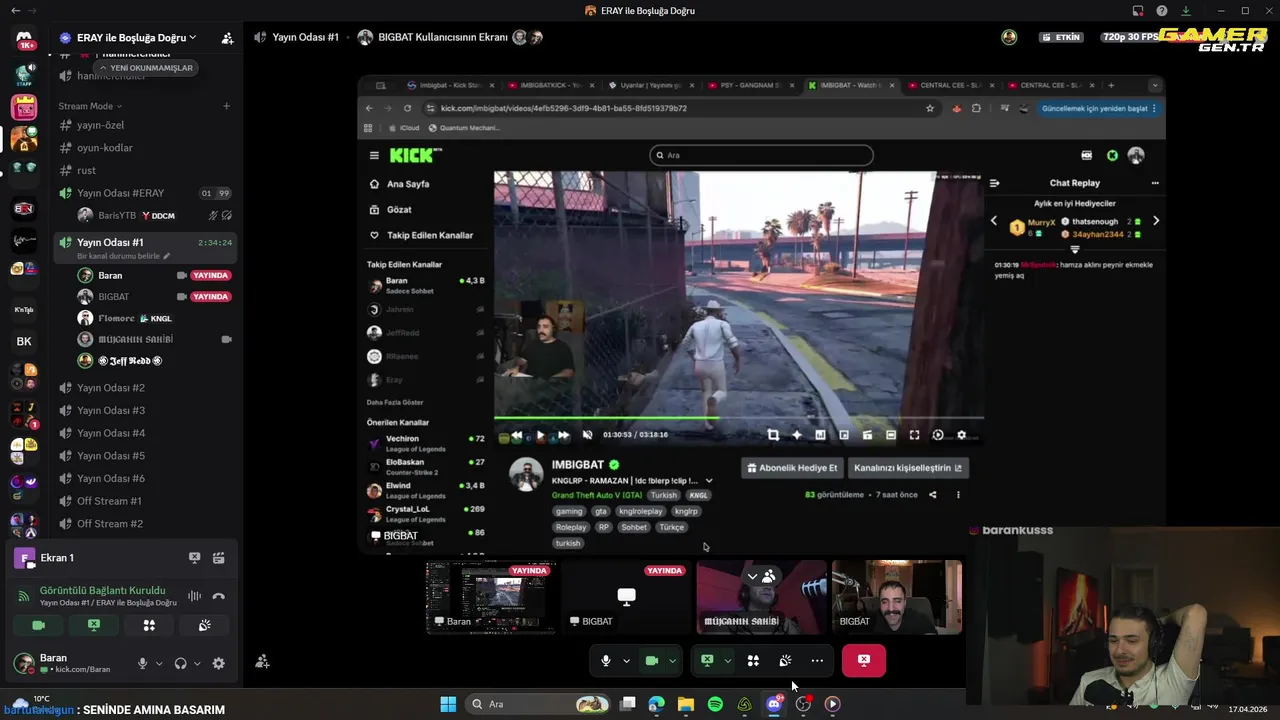Edit channel status pencil under Yayın Odası #1
Viewport: 1280px width, 720px height.
tap(167, 256)
